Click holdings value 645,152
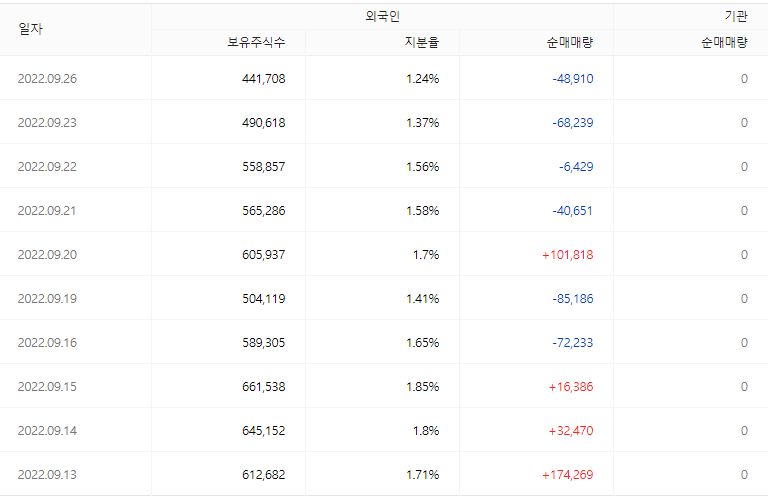 (264, 431)
